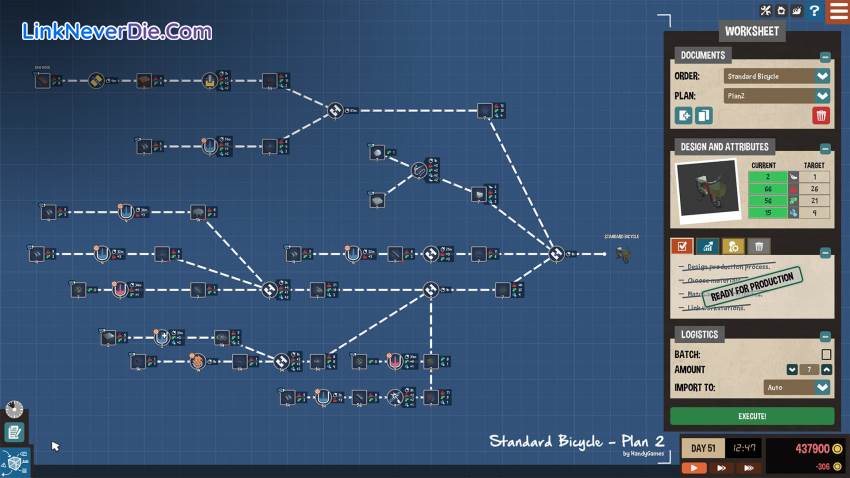Open the wrench and screwdriver tools icon

pos(766,11)
